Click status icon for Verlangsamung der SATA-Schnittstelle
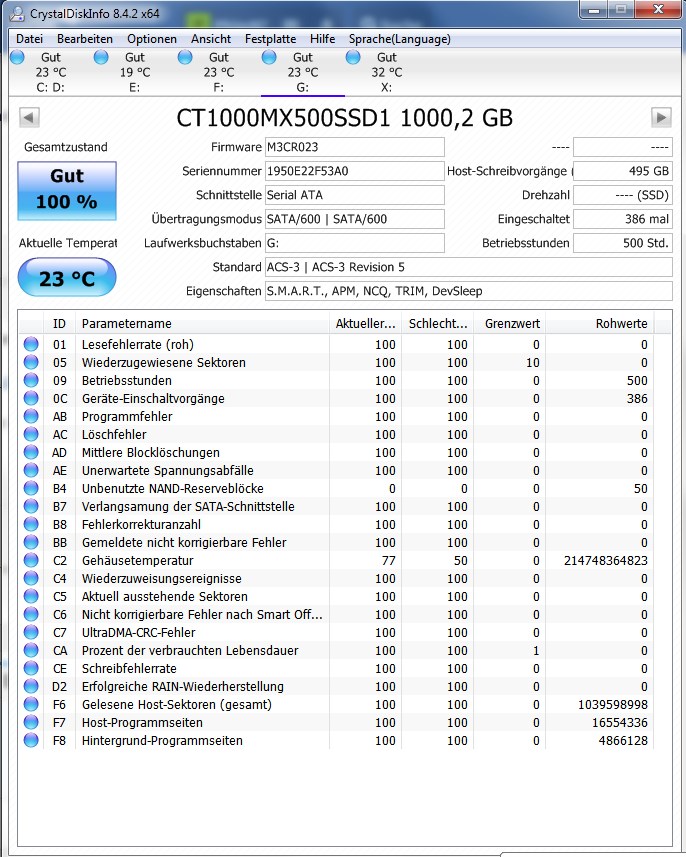 [31, 507]
